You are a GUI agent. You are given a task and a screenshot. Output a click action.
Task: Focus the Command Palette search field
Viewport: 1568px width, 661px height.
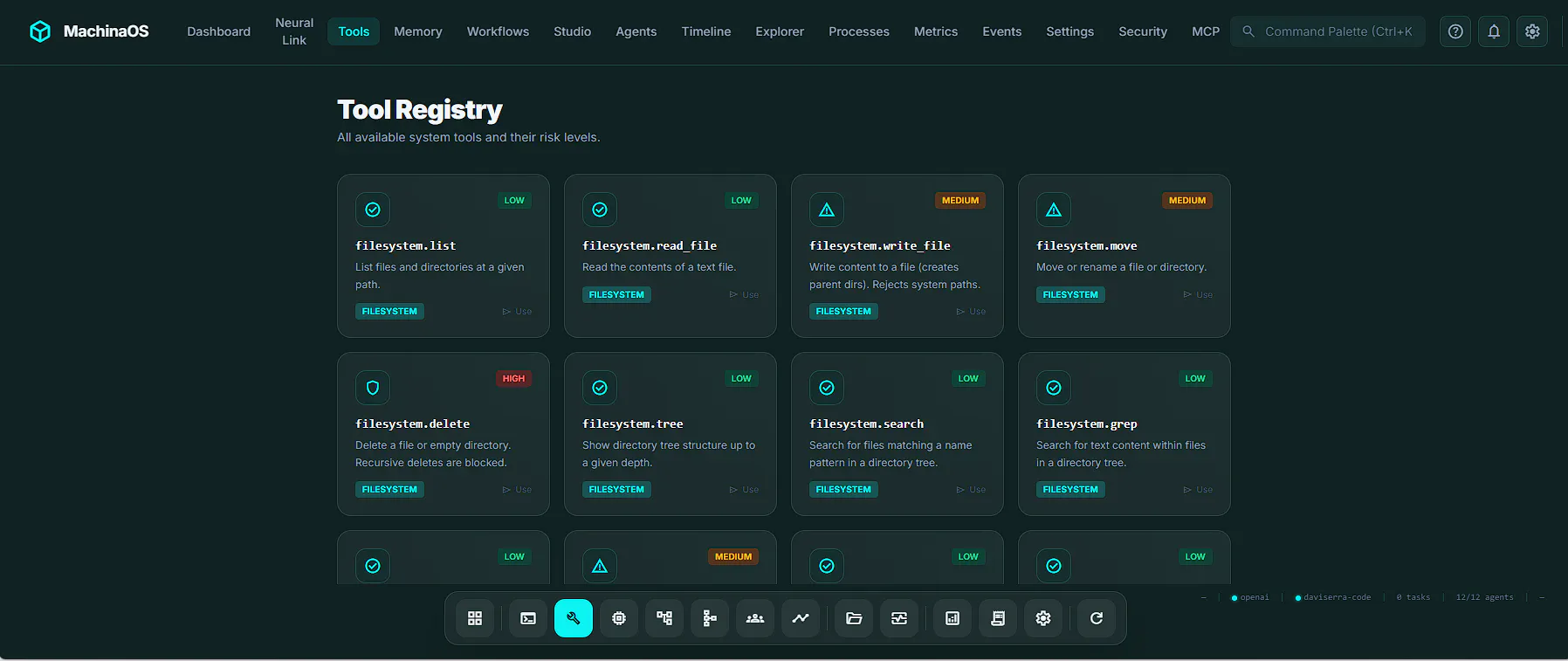click(1328, 31)
